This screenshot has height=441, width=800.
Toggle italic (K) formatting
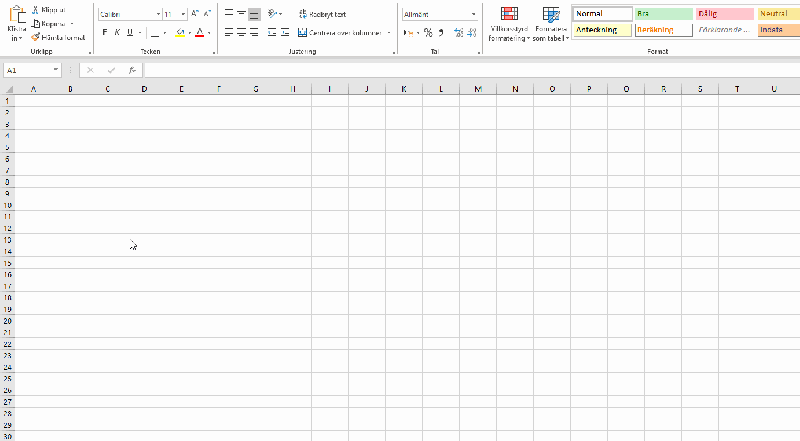pyautogui.click(x=117, y=33)
